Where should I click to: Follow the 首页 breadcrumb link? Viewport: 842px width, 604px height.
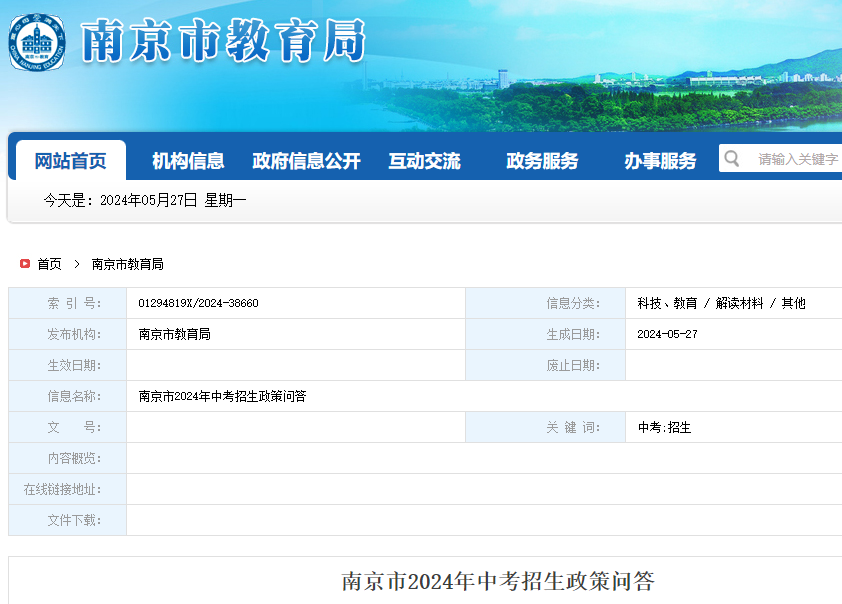coord(49,264)
